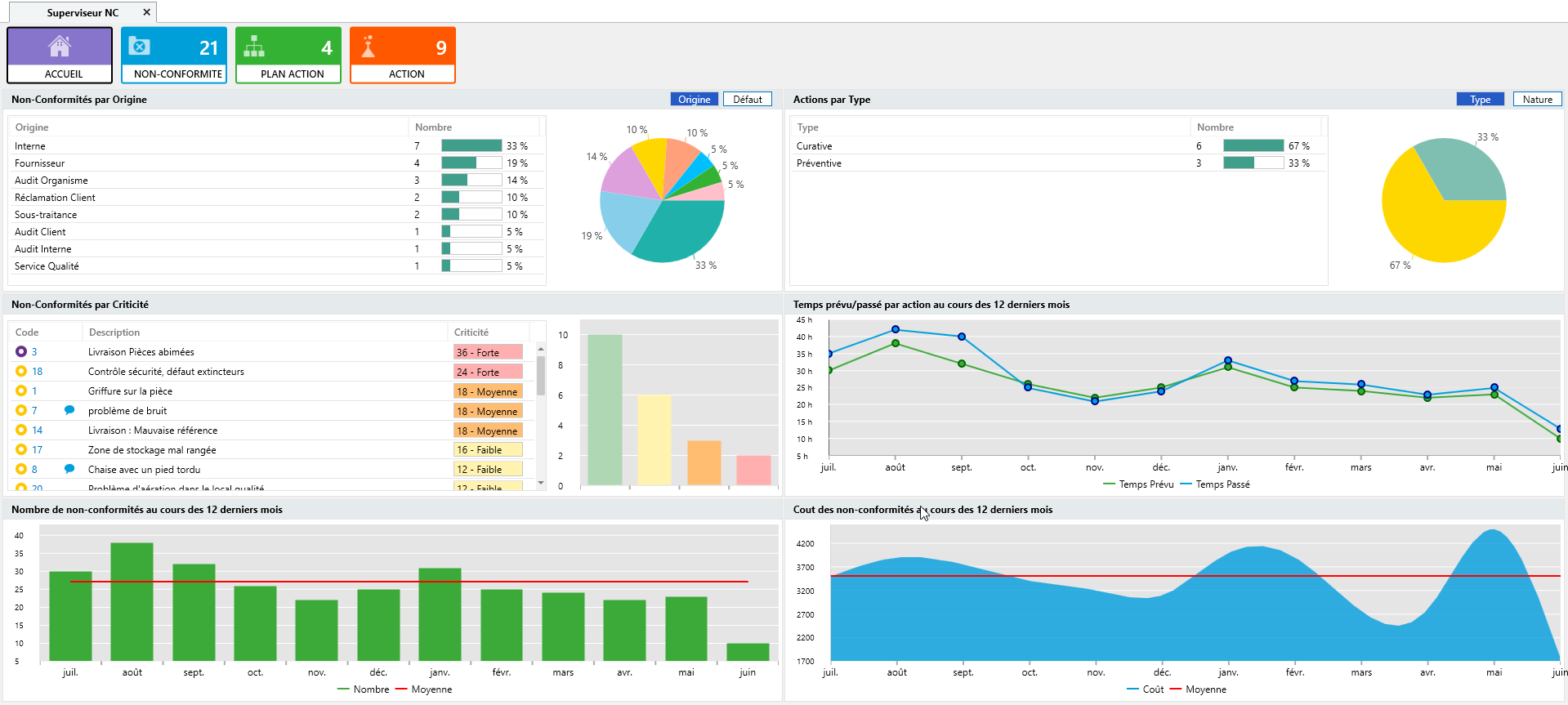Sort the origin table by the Origine column
1568x705 pixels.
(x=208, y=127)
